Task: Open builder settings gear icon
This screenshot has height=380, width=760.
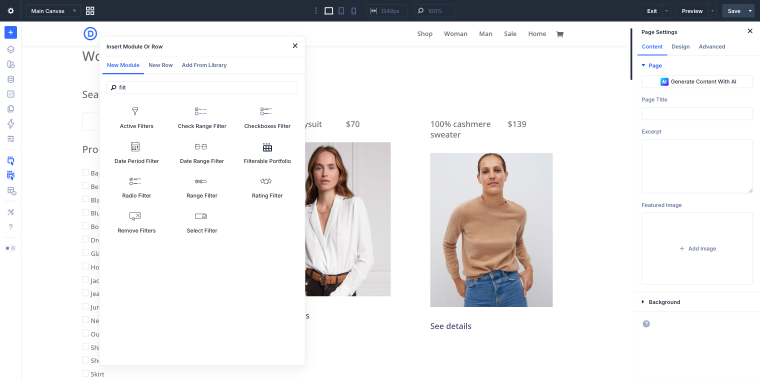Action: click(x=11, y=11)
